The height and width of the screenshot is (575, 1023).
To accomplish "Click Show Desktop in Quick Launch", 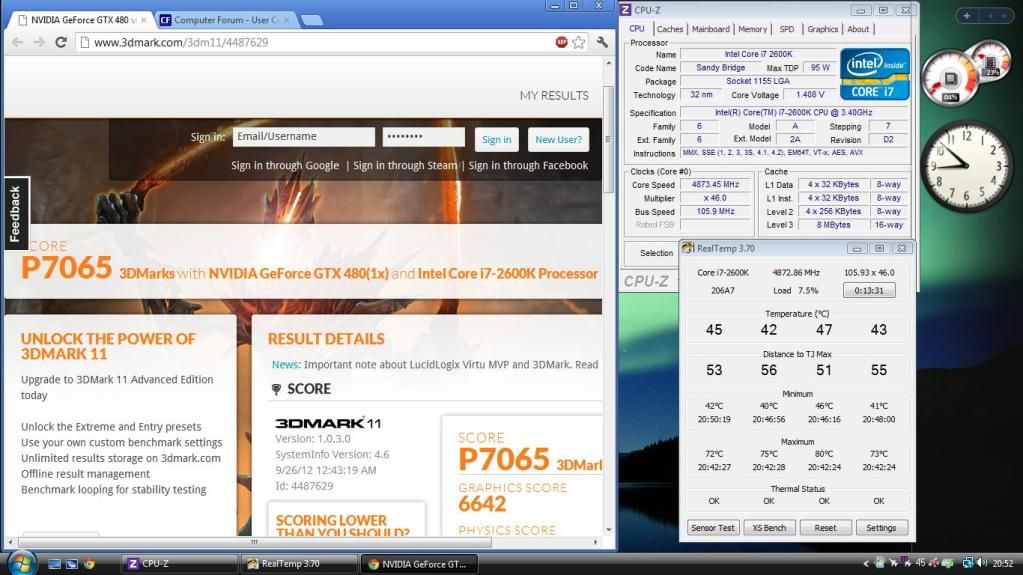I will pos(54,564).
